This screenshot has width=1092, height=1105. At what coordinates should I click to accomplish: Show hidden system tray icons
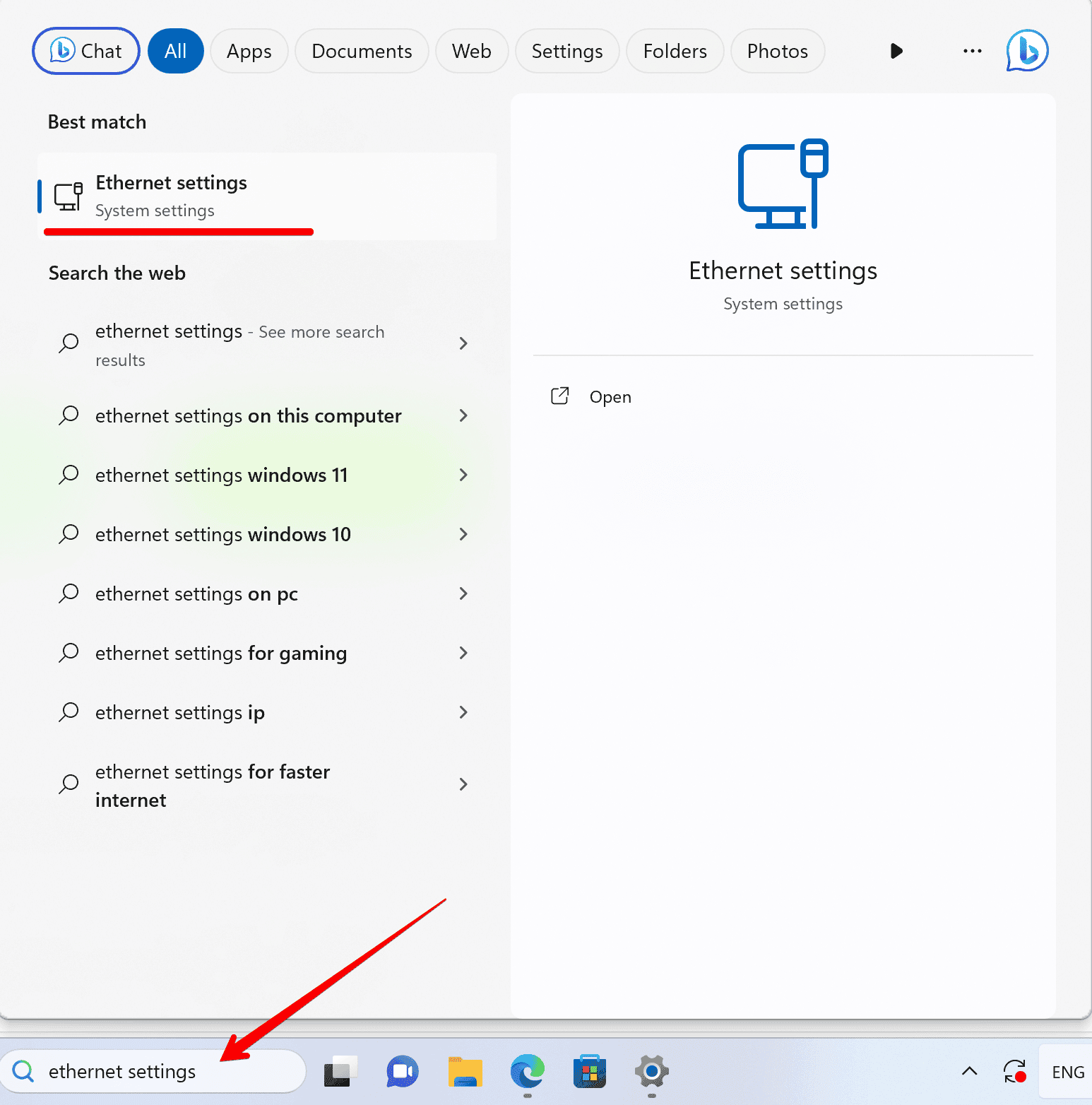coord(970,1072)
